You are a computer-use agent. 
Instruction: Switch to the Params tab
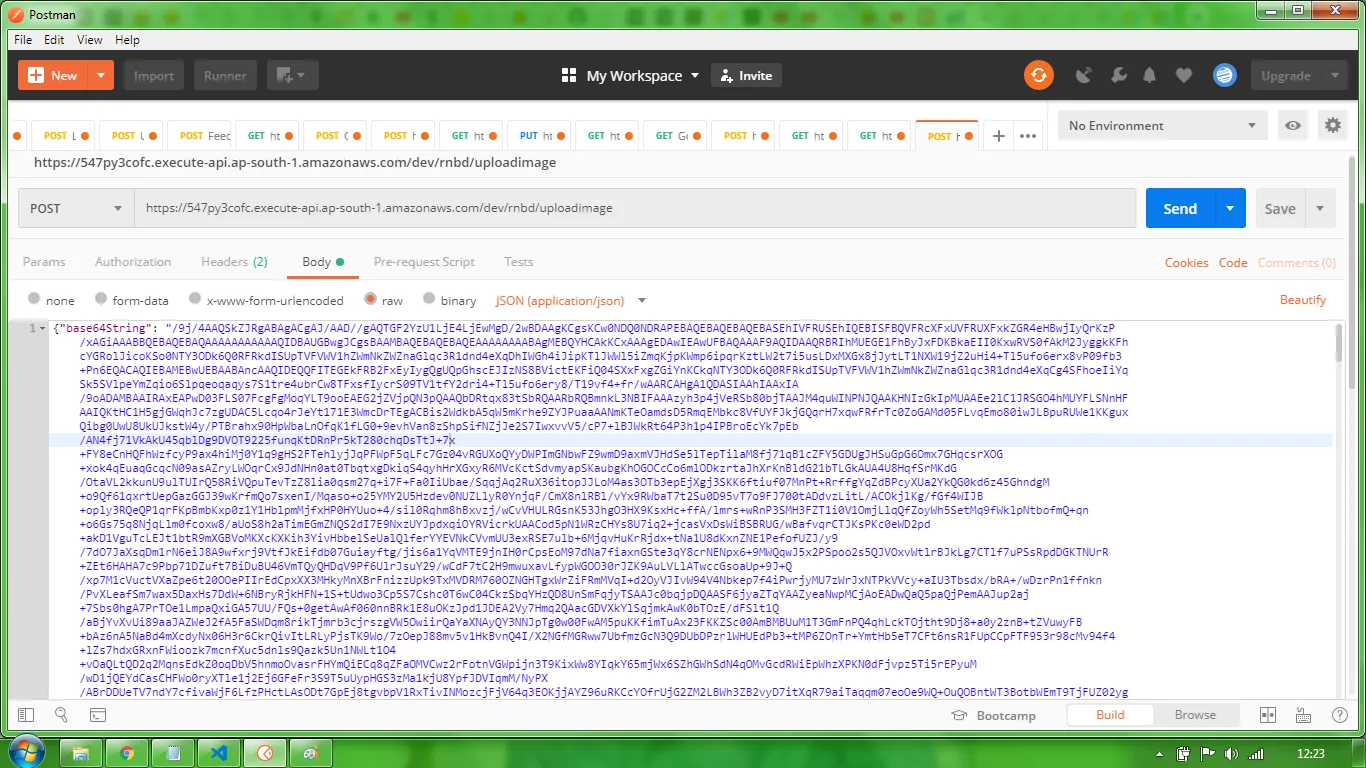coord(44,262)
